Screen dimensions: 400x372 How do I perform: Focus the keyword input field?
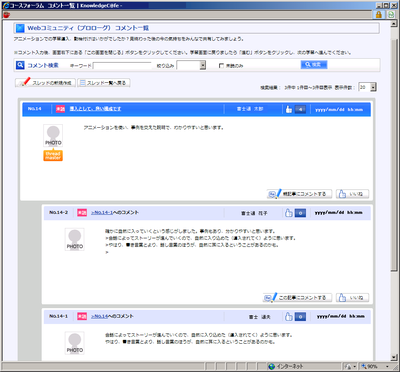[x=122, y=66]
